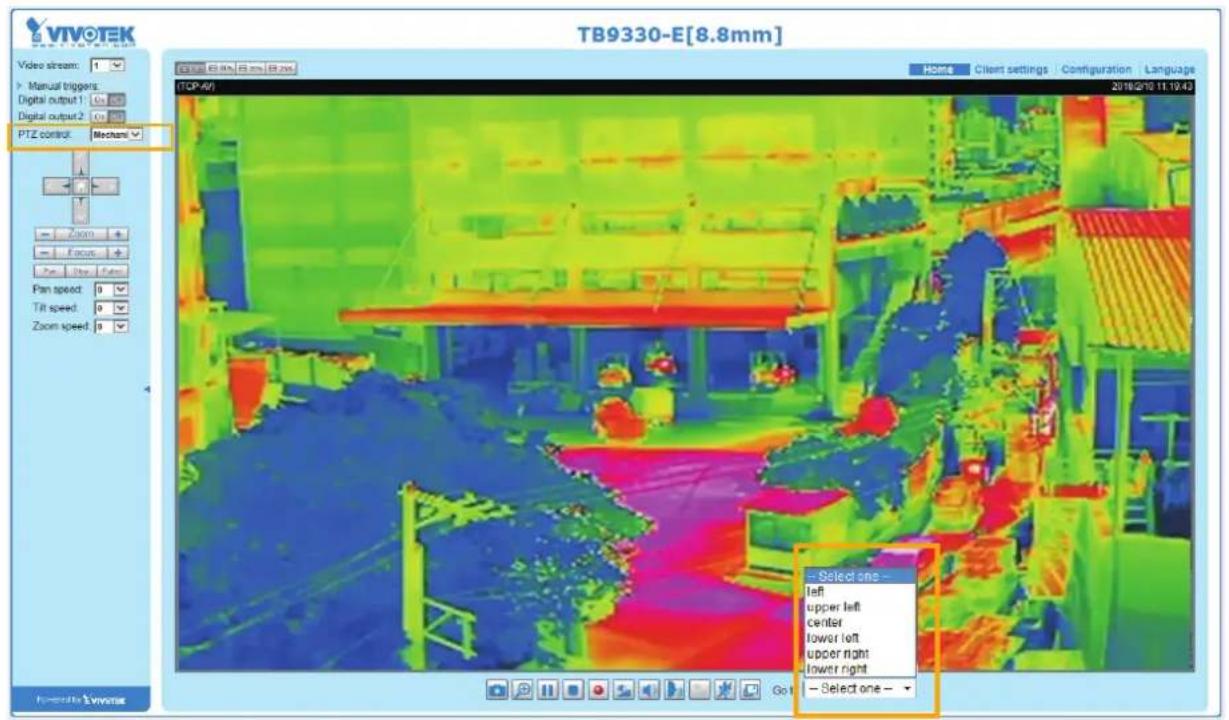
Task: Set video size to Auto
Action: coord(190,69)
